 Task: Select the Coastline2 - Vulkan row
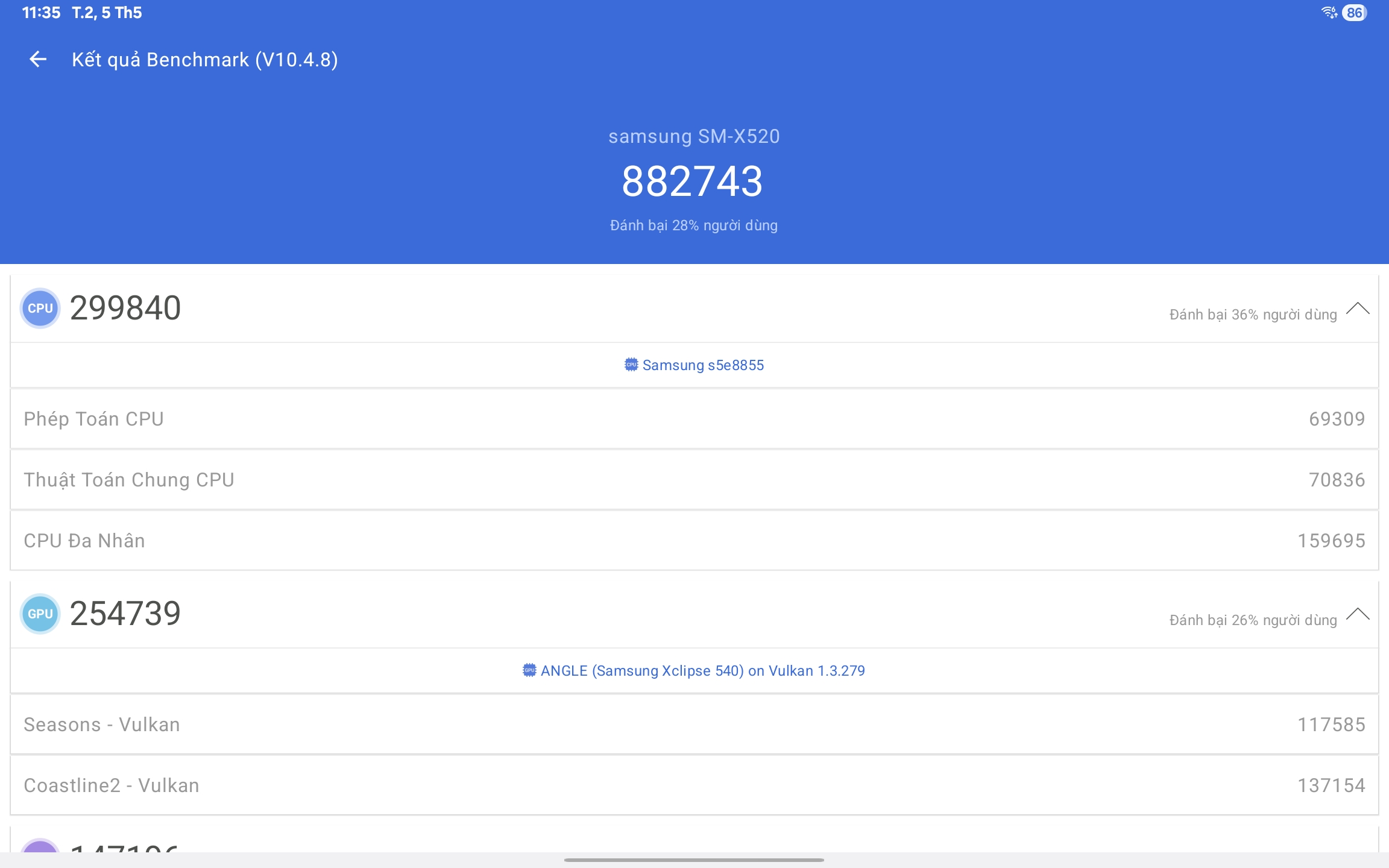[x=694, y=785]
